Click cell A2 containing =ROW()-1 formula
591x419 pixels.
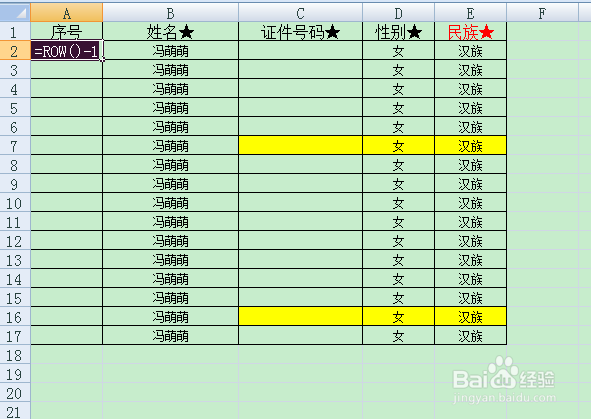[x=66, y=50]
